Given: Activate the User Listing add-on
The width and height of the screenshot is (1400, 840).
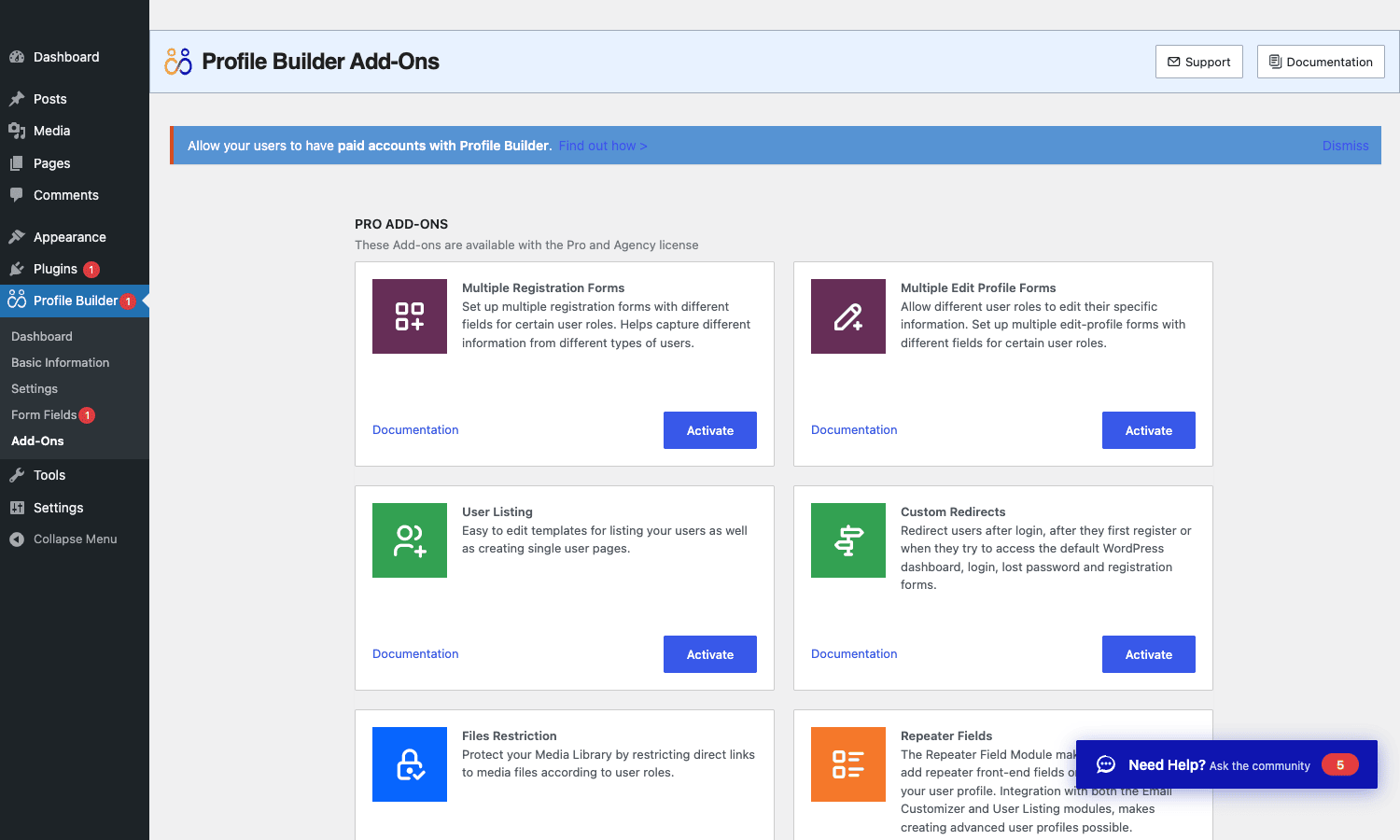Looking at the screenshot, I should [x=710, y=654].
